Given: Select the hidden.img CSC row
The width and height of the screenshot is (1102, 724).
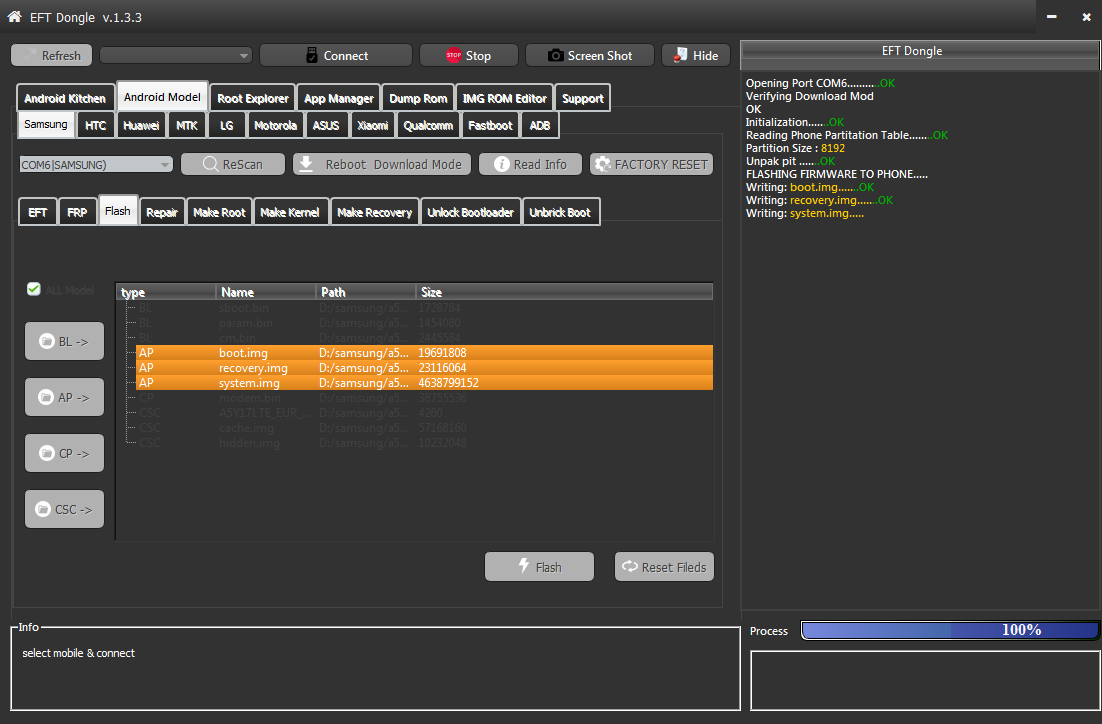Looking at the screenshot, I should [x=424, y=443].
